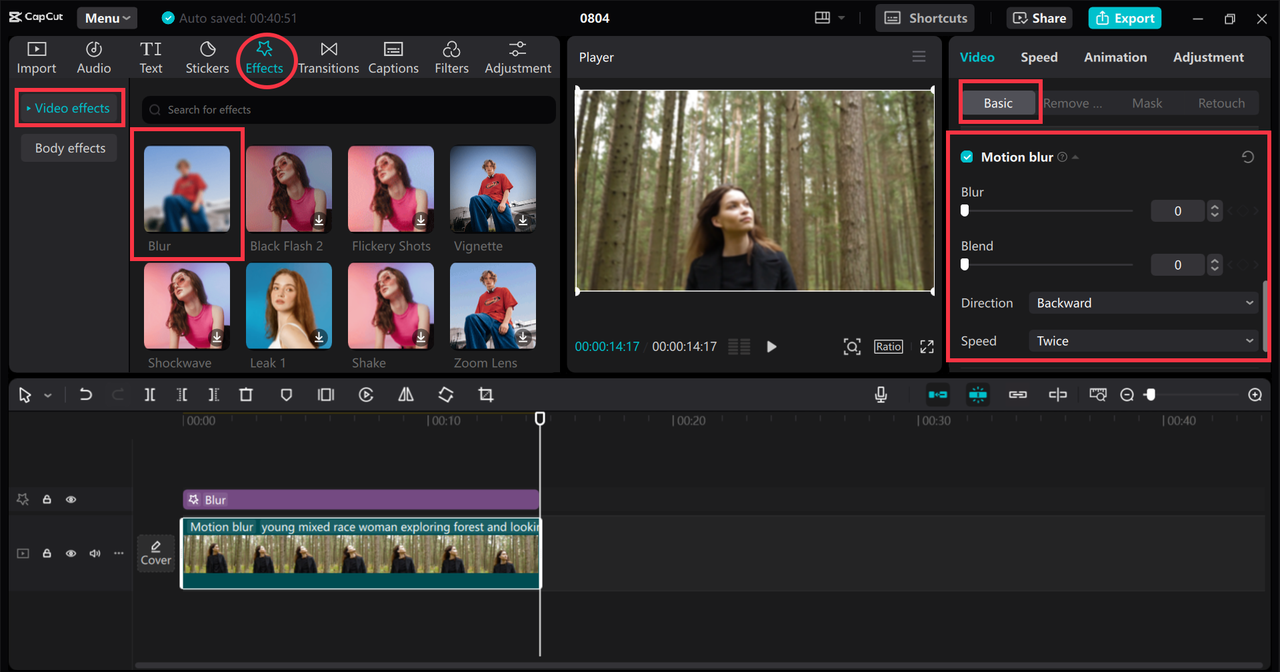This screenshot has width=1280, height=672.
Task: Click the fullscreen player icon
Action: (927, 346)
